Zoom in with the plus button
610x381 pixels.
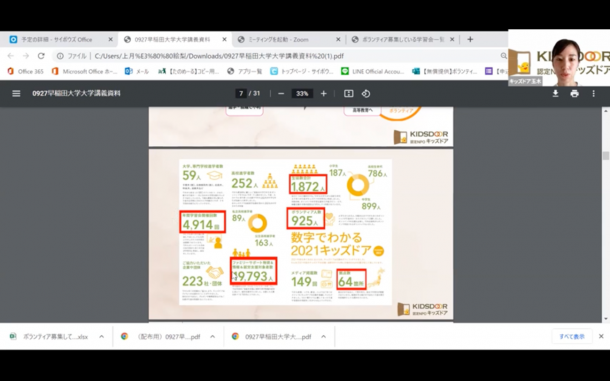(323, 93)
